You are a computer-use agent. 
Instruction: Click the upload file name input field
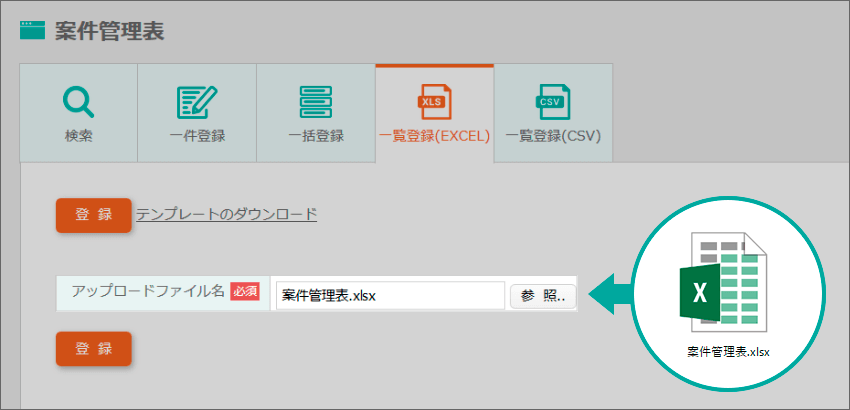click(390, 296)
